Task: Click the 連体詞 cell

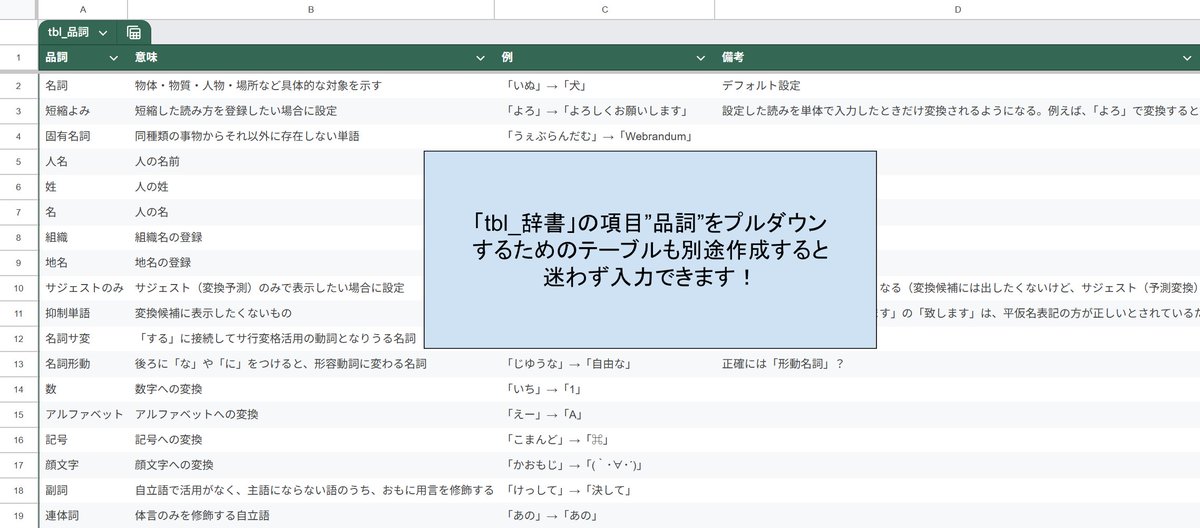Action: [83, 516]
